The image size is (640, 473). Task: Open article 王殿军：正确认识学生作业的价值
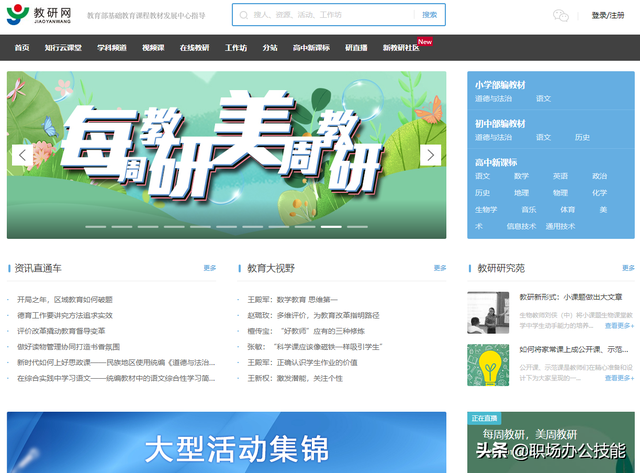(302, 363)
